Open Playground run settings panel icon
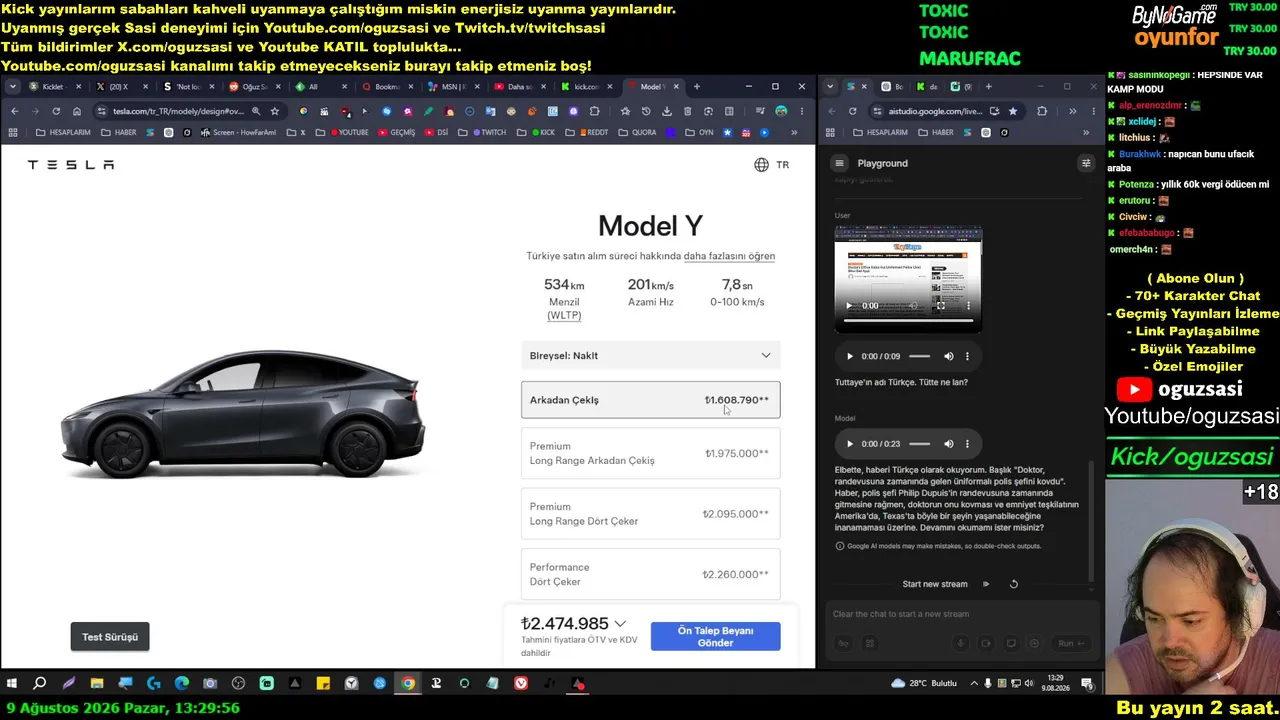The height and width of the screenshot is (720, 1280). coord(1086,163)
